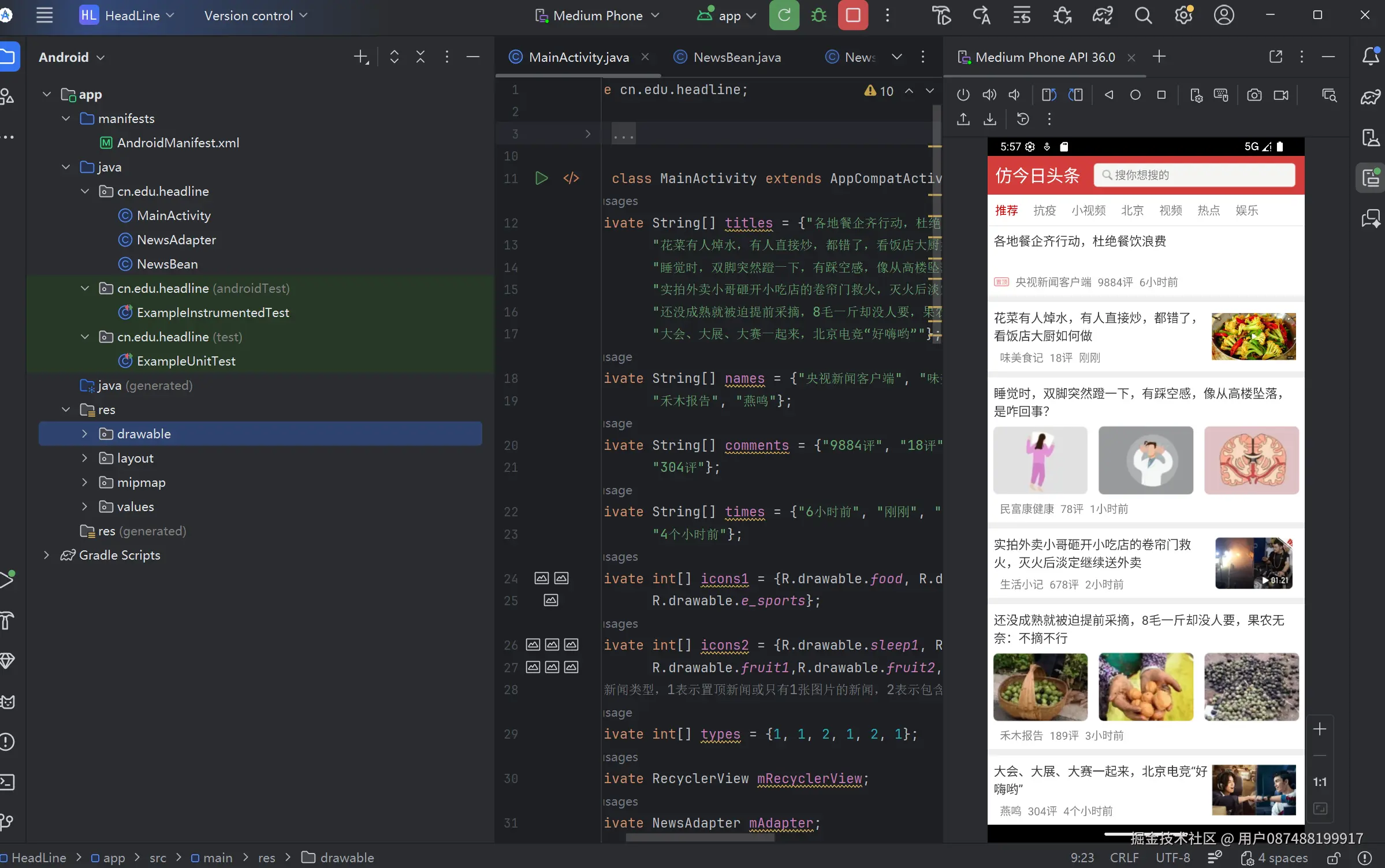Take emulator screenshot with camera icon
Screen dimensions: 1385x868
pyautogui.click(x=1254, y=95)
